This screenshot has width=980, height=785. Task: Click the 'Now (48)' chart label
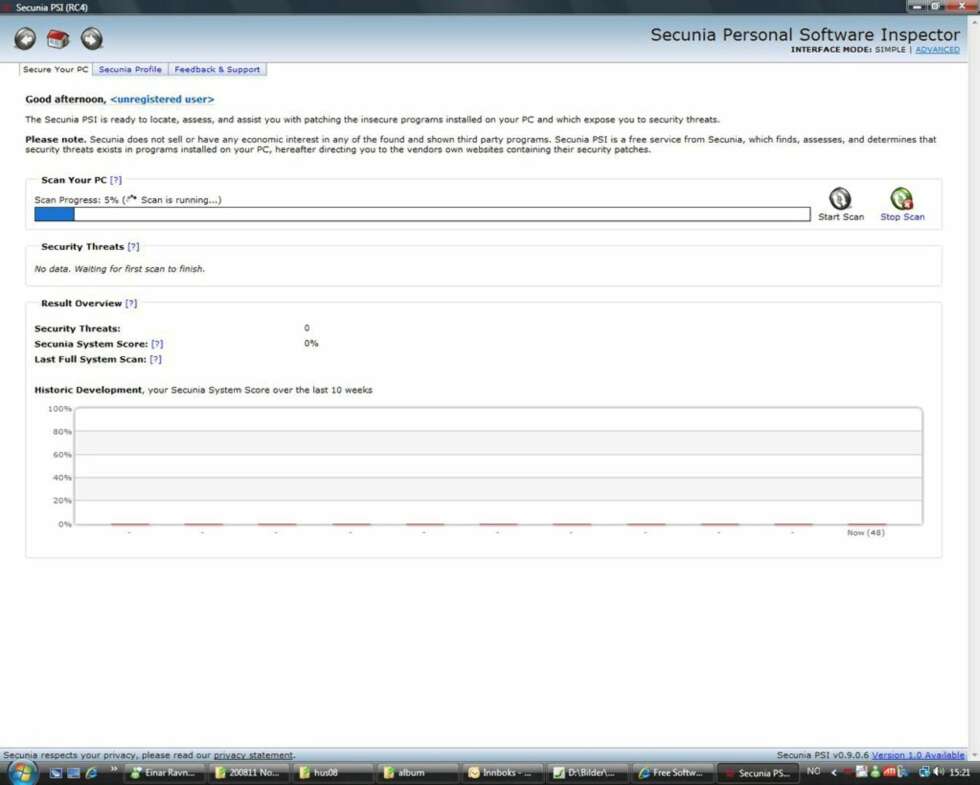(866, 532)
